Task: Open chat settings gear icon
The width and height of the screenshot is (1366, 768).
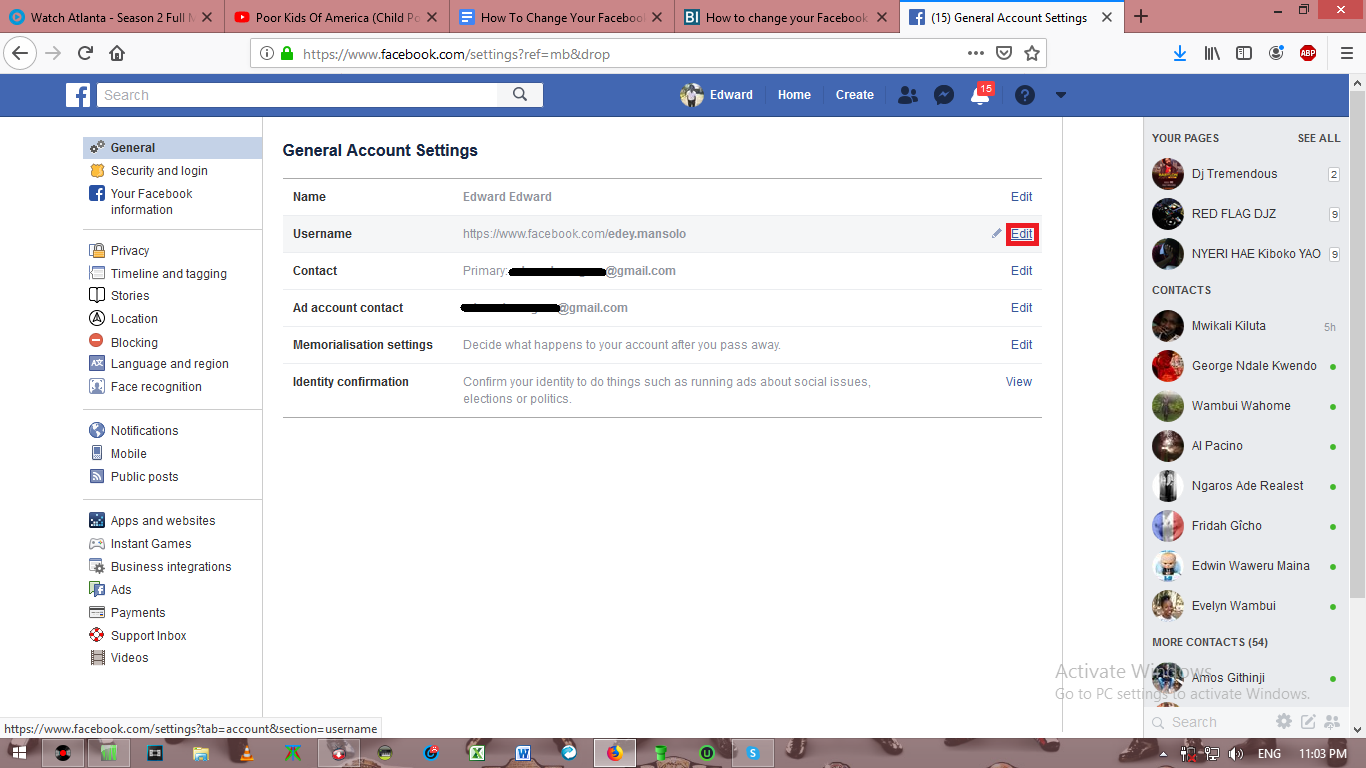Action: click(1284, 721)
